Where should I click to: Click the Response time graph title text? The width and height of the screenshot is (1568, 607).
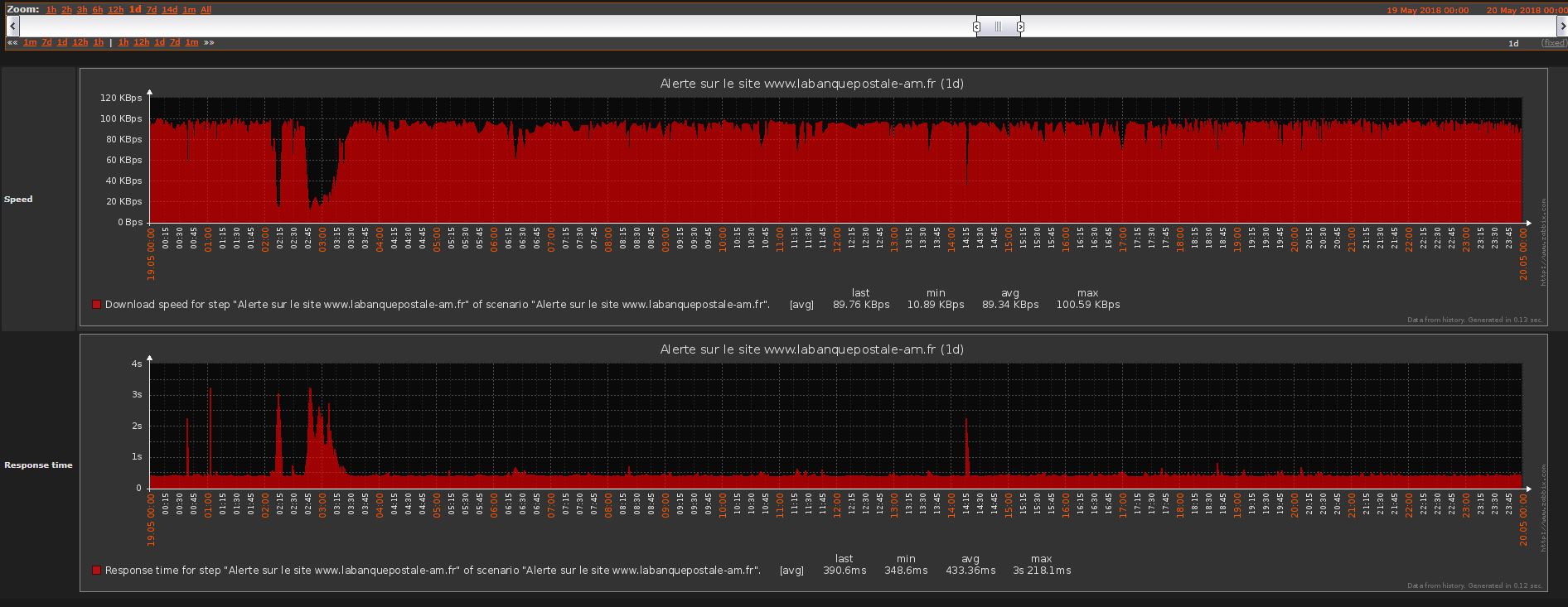(x=811, y=349)
